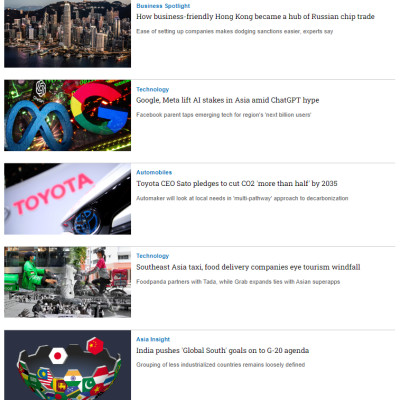Open Google, Meta lift AI stakes headline
The width and height of the screenshot is (400, 400).
[x=228, y=100]
